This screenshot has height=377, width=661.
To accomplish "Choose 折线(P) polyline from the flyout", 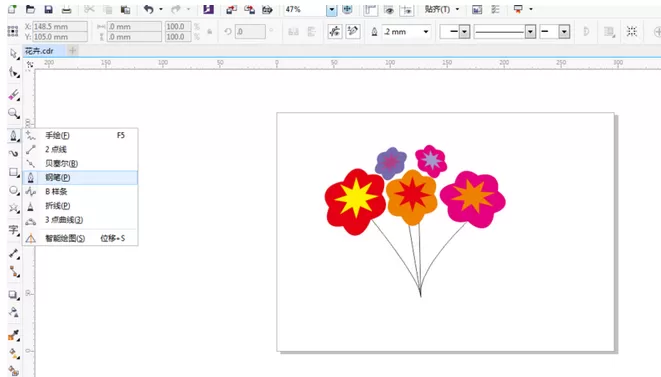I will coord(80,206).
